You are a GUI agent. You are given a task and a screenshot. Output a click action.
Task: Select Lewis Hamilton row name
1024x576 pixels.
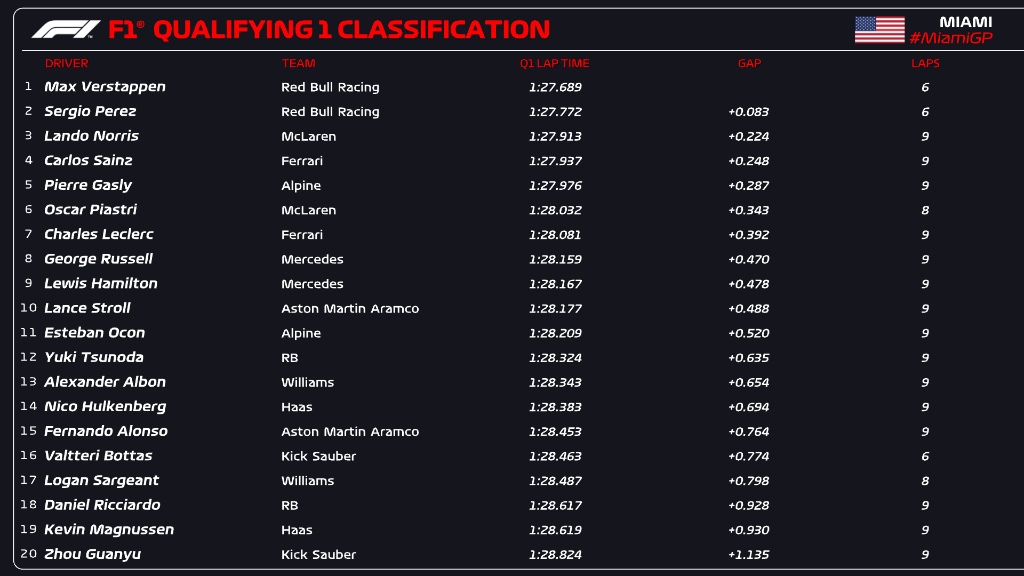click(101, 283)
